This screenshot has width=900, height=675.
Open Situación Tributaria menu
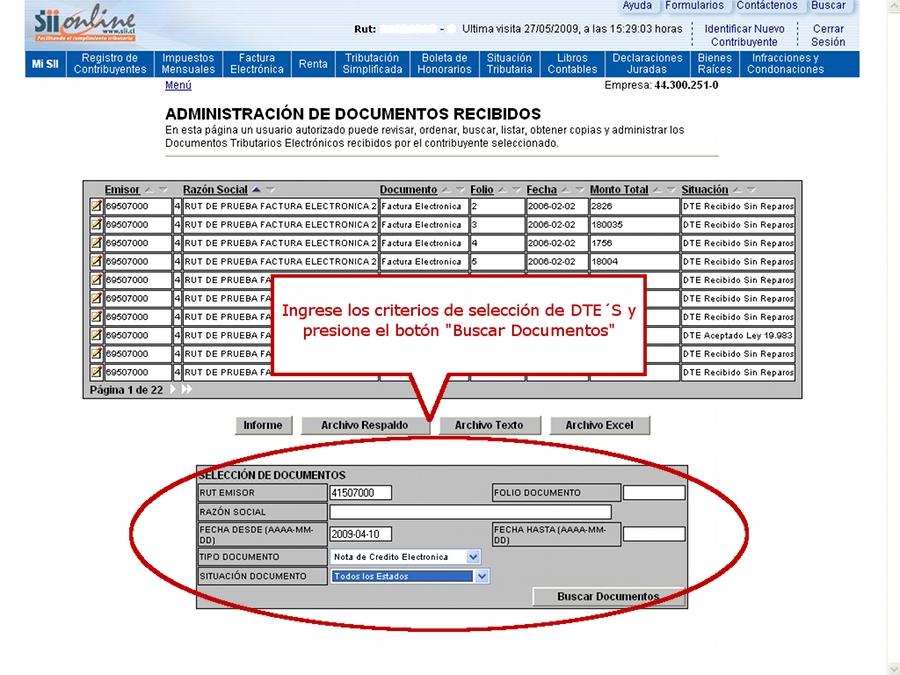click(x=509, y=64)
